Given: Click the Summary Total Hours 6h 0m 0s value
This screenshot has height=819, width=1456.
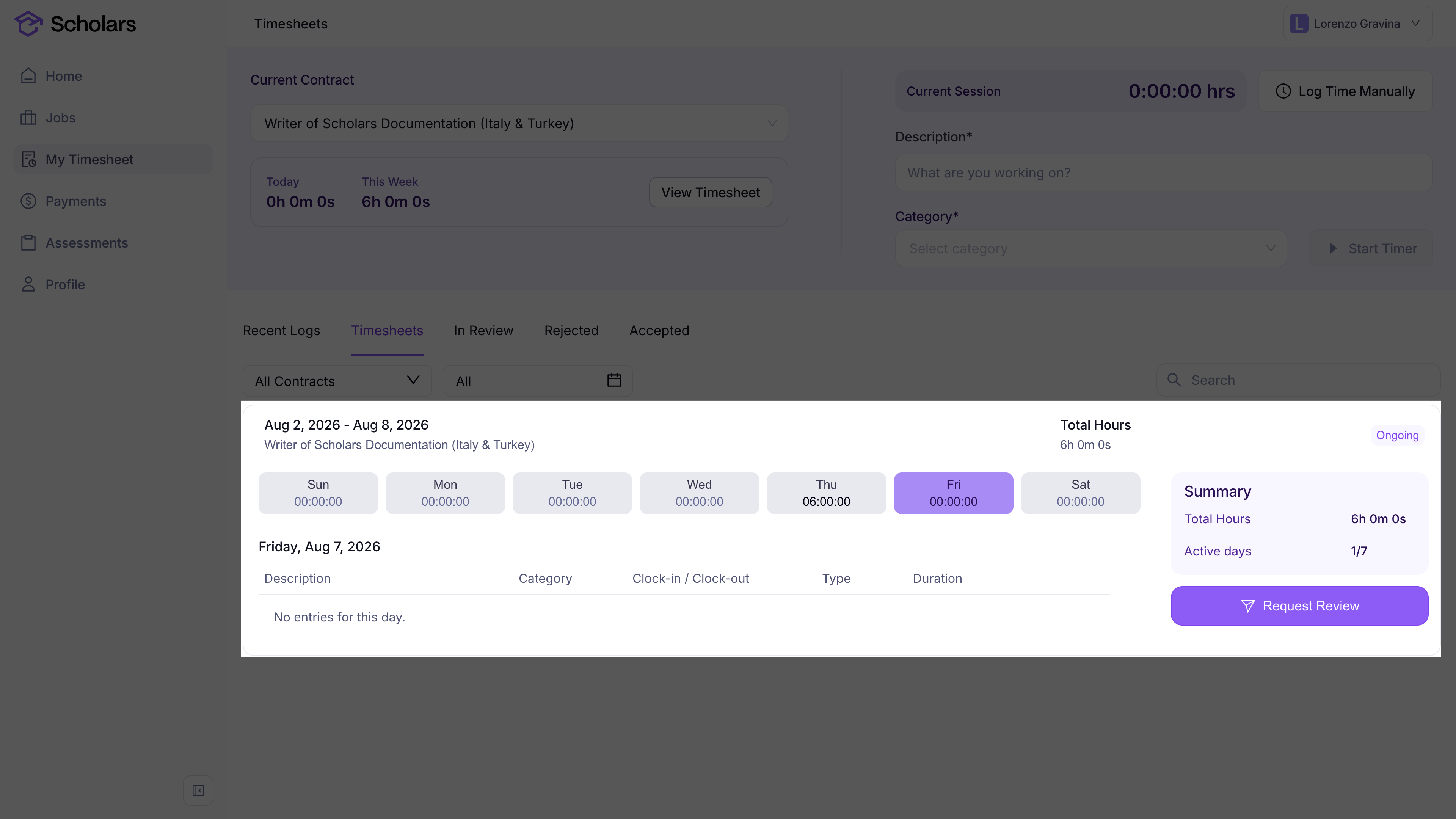Looking at the screenshot, I should (1378, 519).
